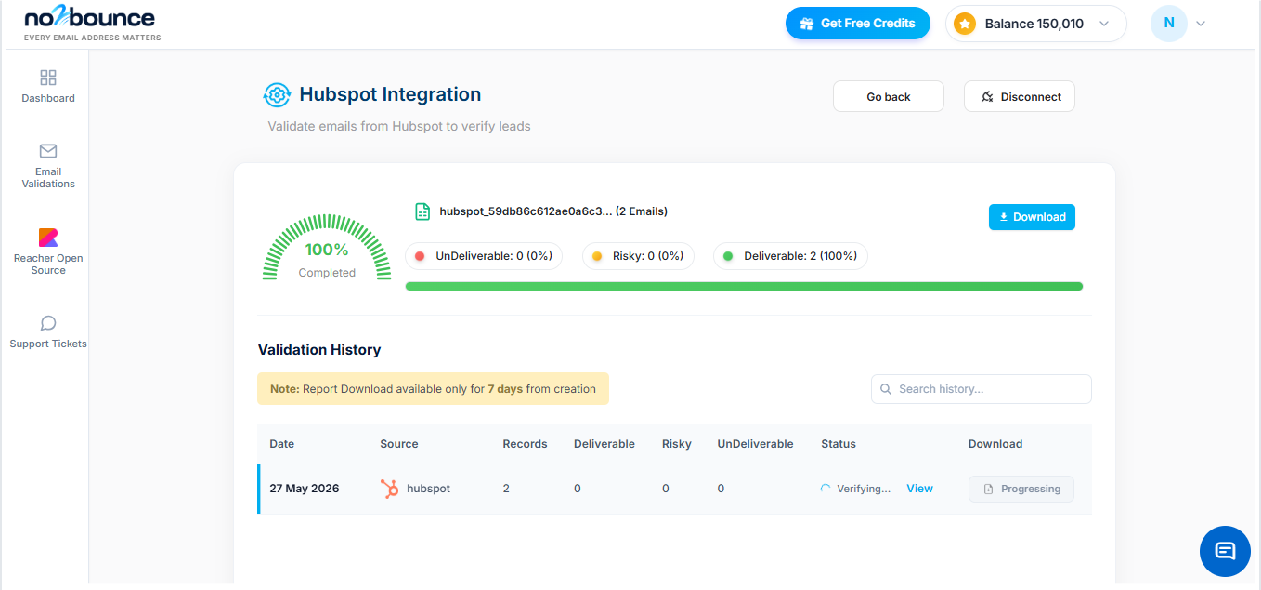Click the search magnifier icon
This screenshot has height=590, width=1261.
(x=886, y=389)
